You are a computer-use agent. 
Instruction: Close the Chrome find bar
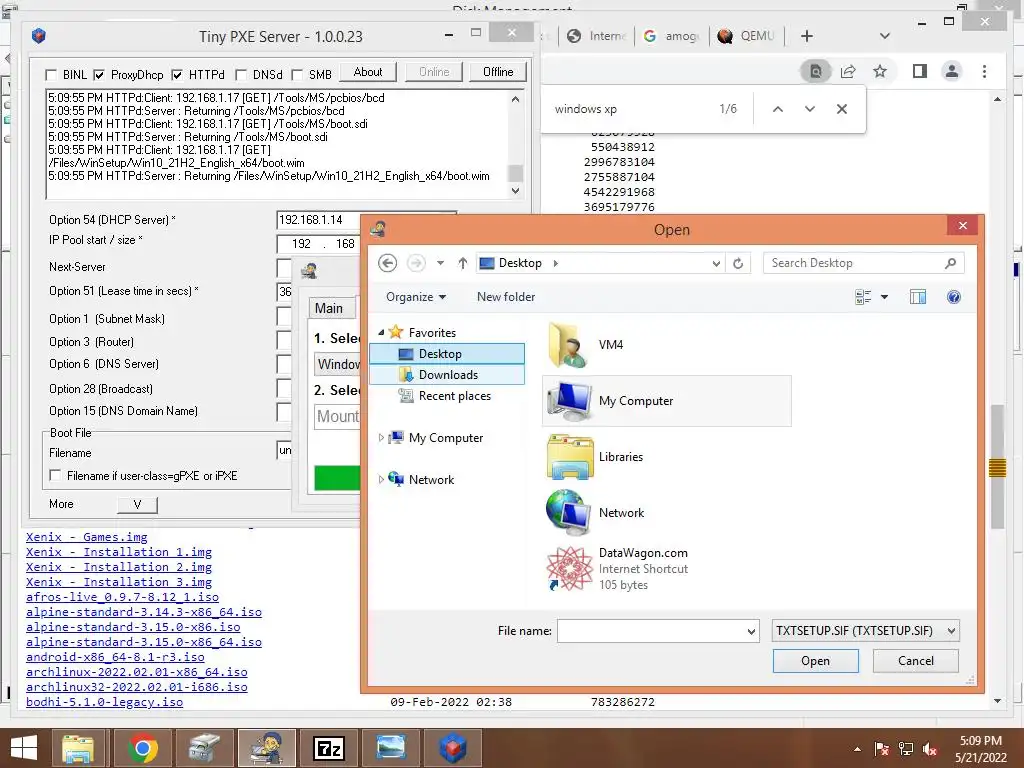[x=842, y=109]
